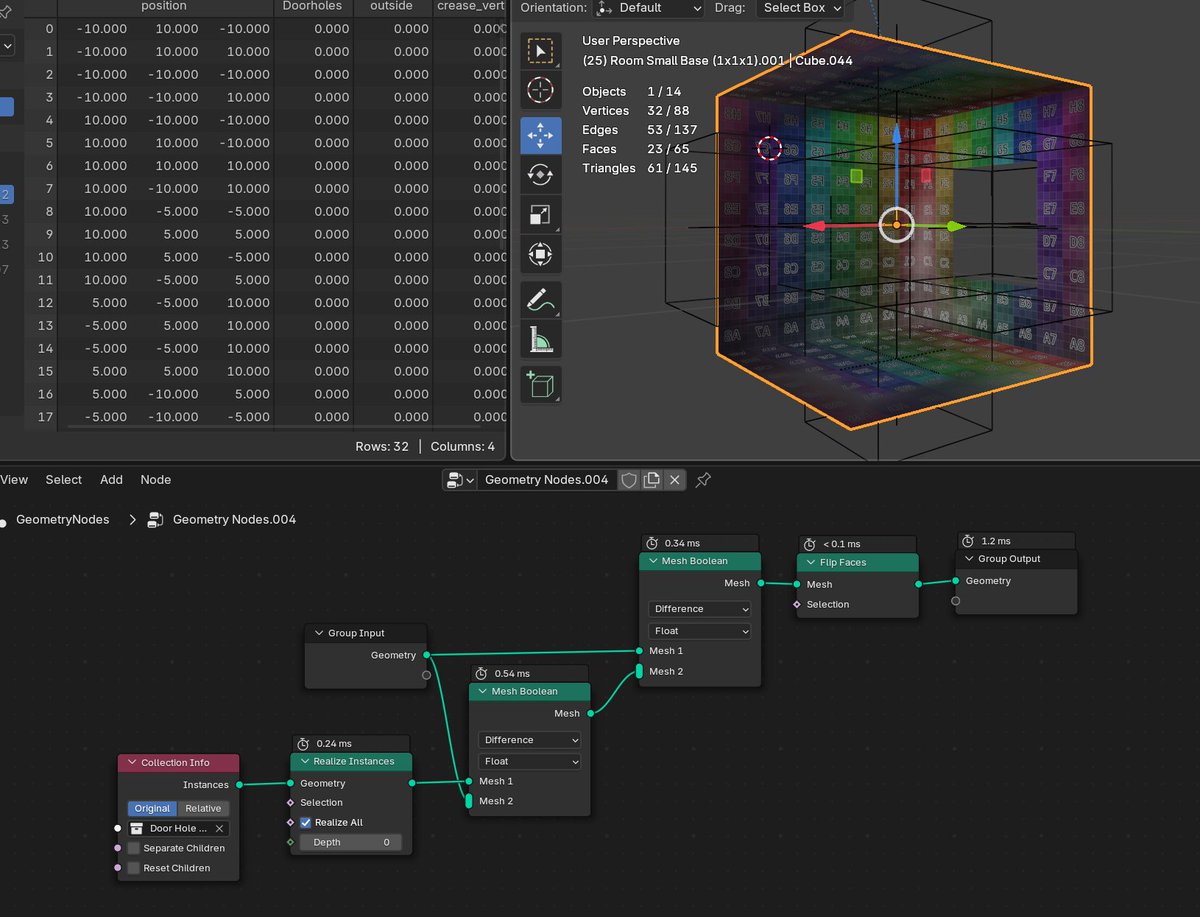The image size is (1200, 917).
Task: Click the timing clock icon above Realize Instances
Action: click(303, 743)
